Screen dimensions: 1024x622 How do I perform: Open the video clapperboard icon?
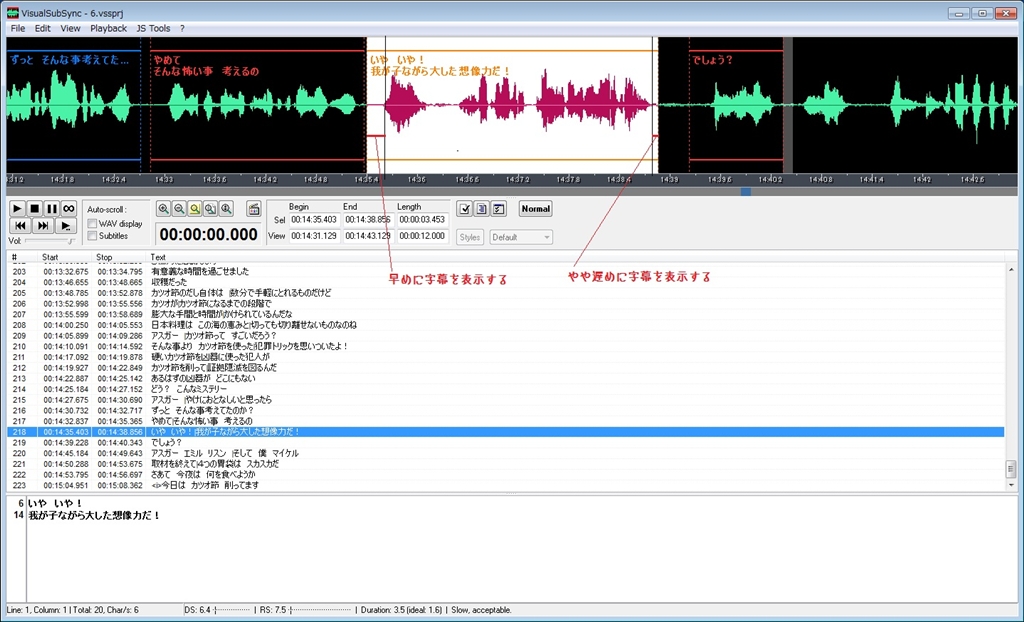tap(254, 208)
